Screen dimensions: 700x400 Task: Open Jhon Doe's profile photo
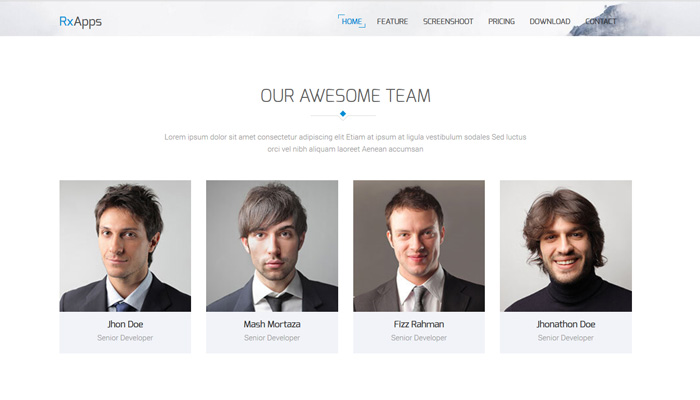[x=125, y=246]
